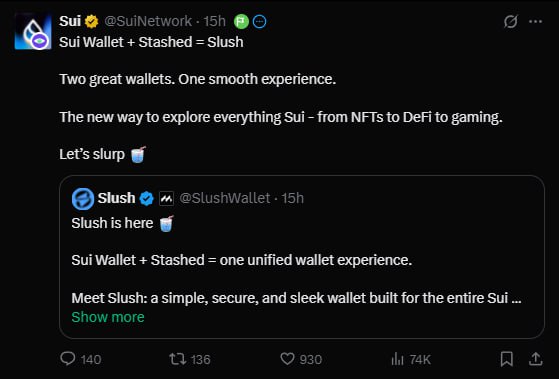Screen dimensions: 559x379
Task: Bookmark this post
Action: point(507,359)
